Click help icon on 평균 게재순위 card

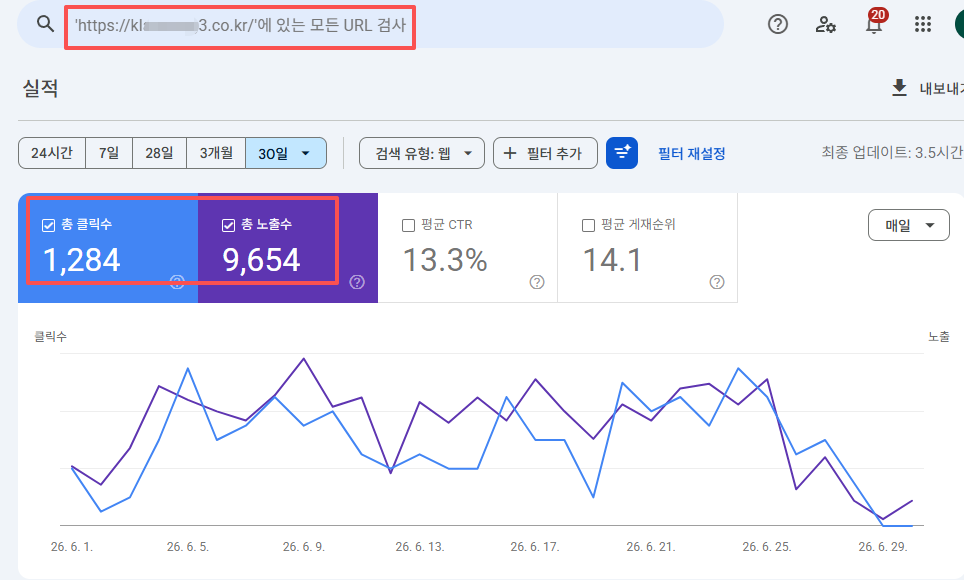pos(717,282)
